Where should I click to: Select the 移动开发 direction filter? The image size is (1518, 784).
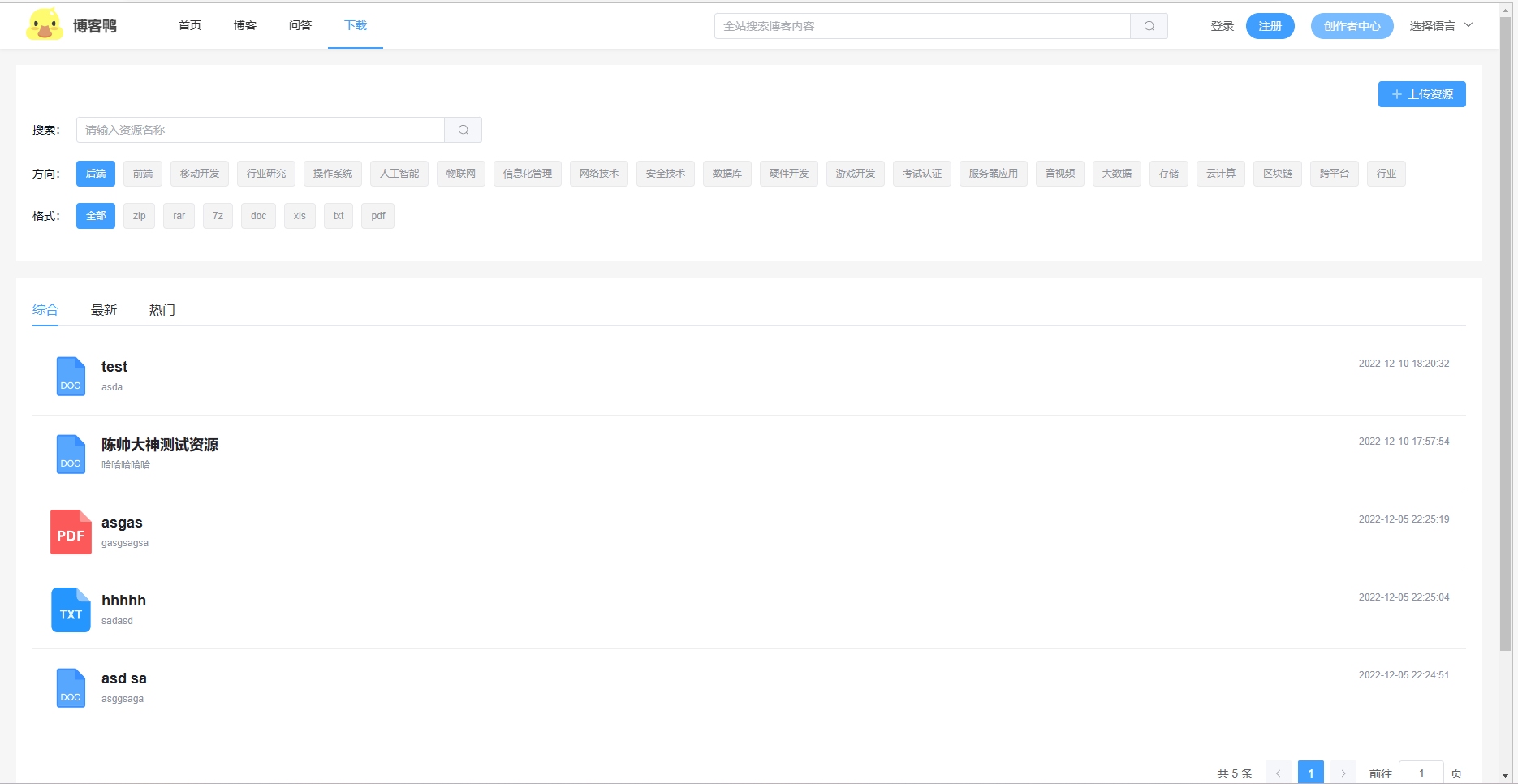[x=200, y=174]
